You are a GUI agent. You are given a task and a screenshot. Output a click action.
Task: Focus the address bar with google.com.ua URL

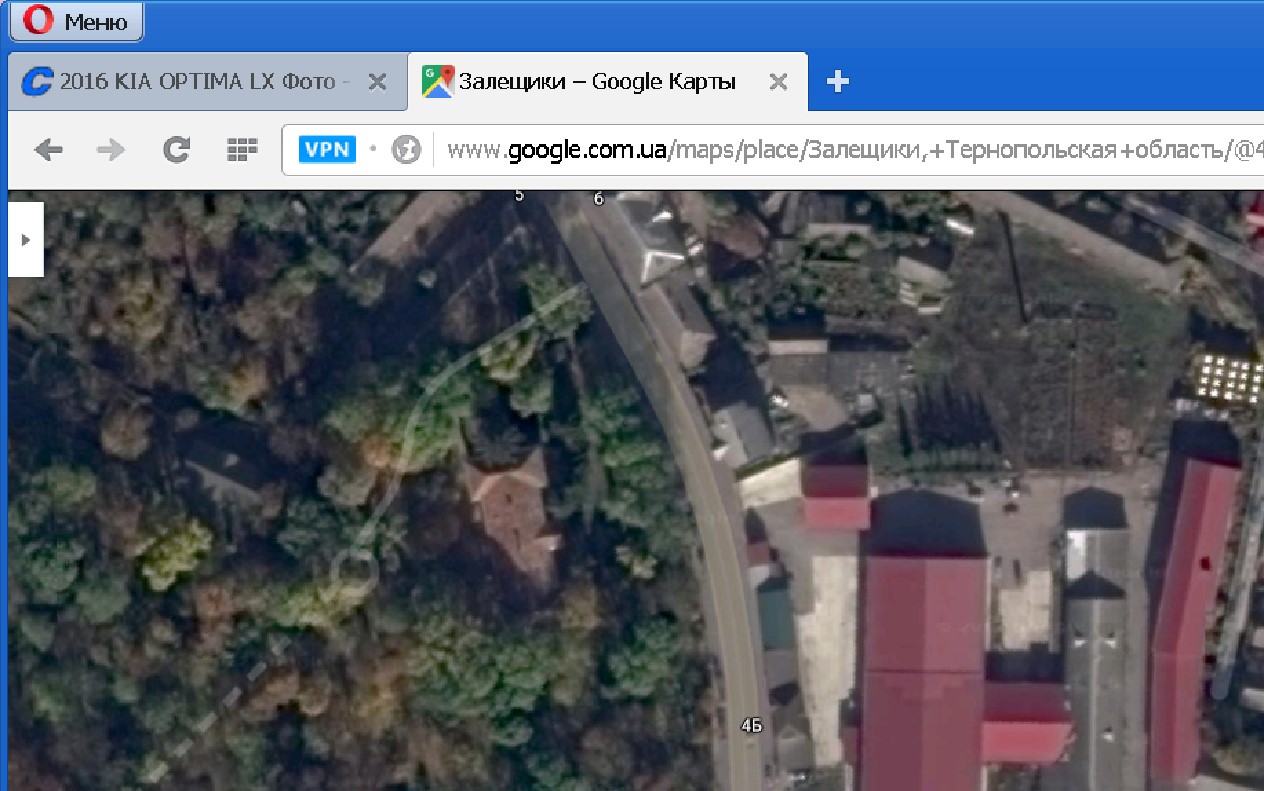tap(850, 150)
